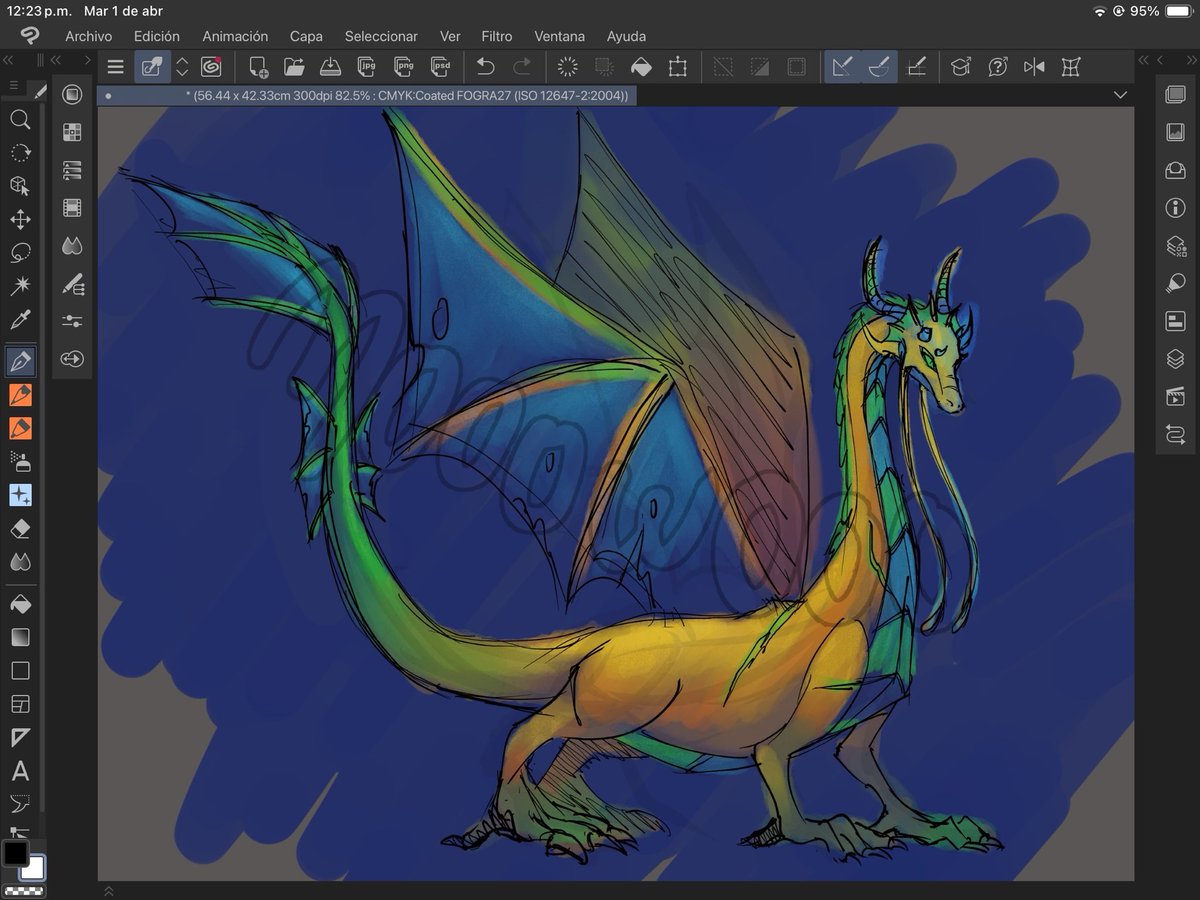
Task: Toggle Snap to Special Ruler
Action: coord(880,67)
